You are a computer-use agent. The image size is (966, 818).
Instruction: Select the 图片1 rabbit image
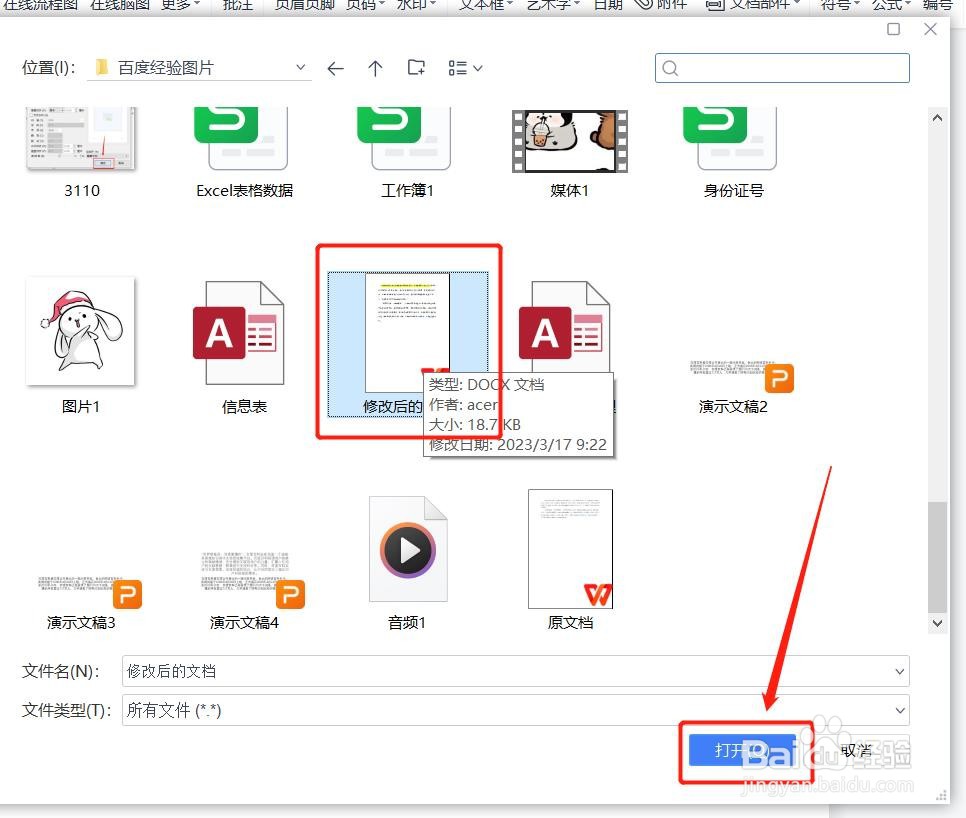click(x=81, y=346)
